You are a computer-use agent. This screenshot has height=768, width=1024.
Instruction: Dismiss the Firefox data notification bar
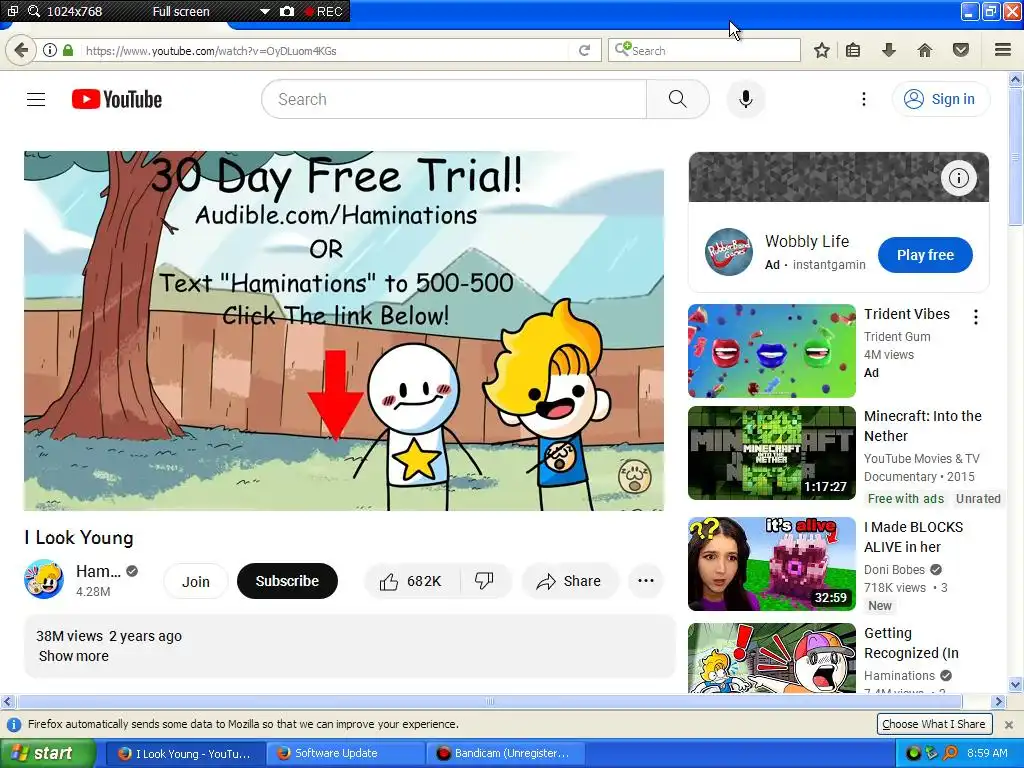click(x=1009, y=724)
